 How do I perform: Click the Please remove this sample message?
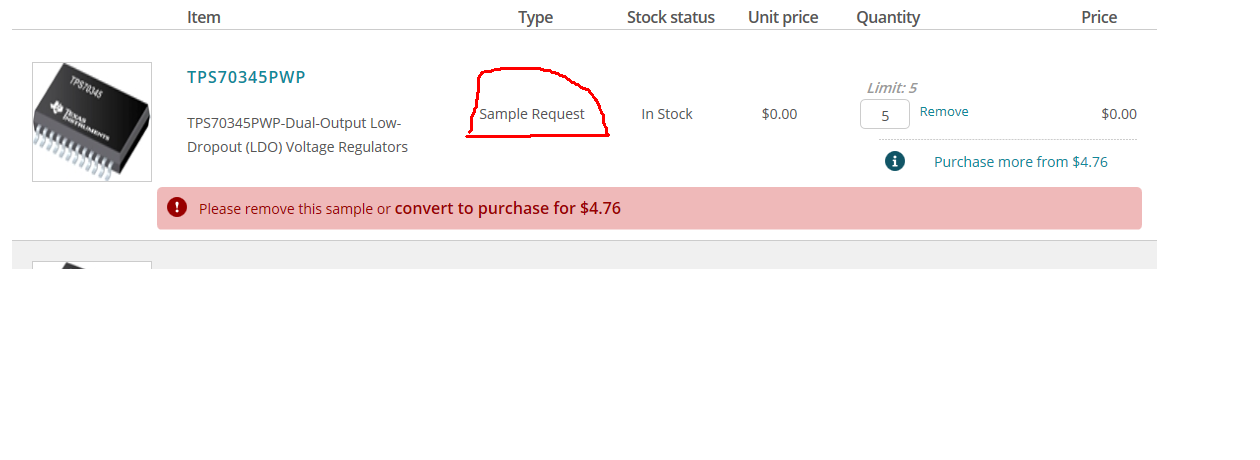[294, 209]
